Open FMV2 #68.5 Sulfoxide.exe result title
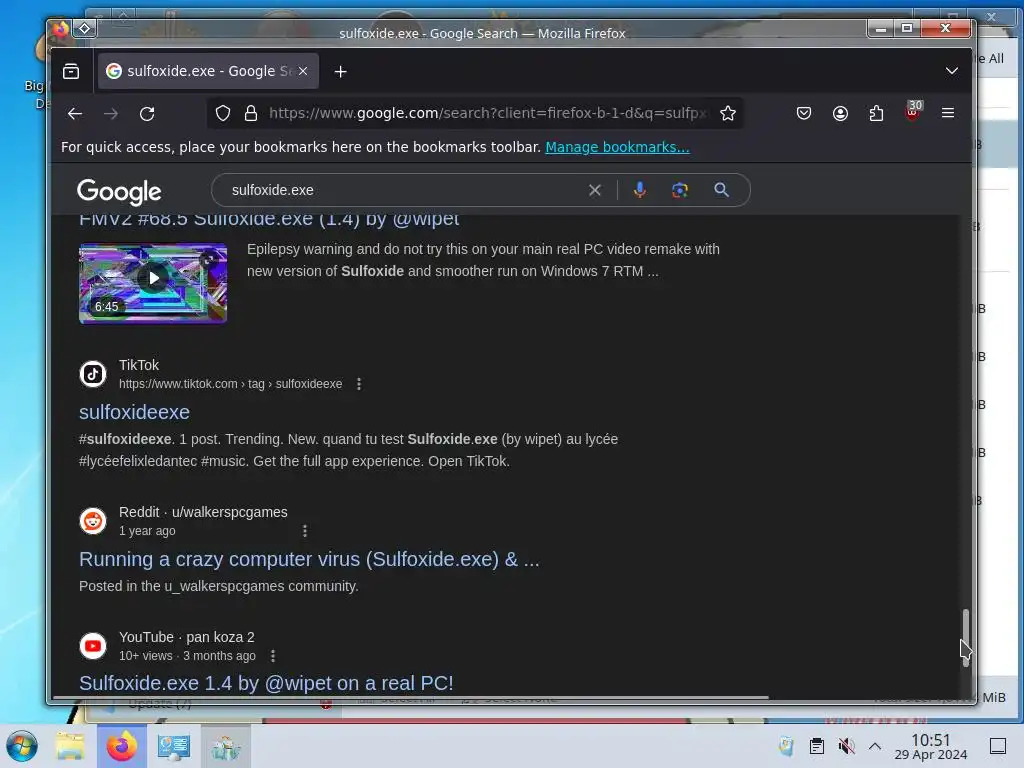The width and height of the screenshot is (1024, 768). (x=269, y=221)
